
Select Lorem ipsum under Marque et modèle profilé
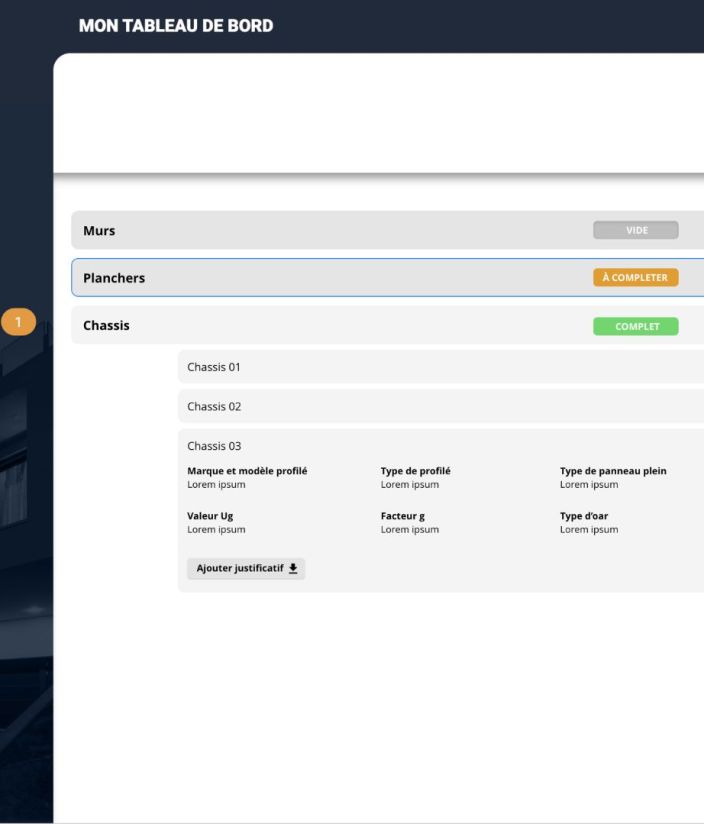coord(216,485)
